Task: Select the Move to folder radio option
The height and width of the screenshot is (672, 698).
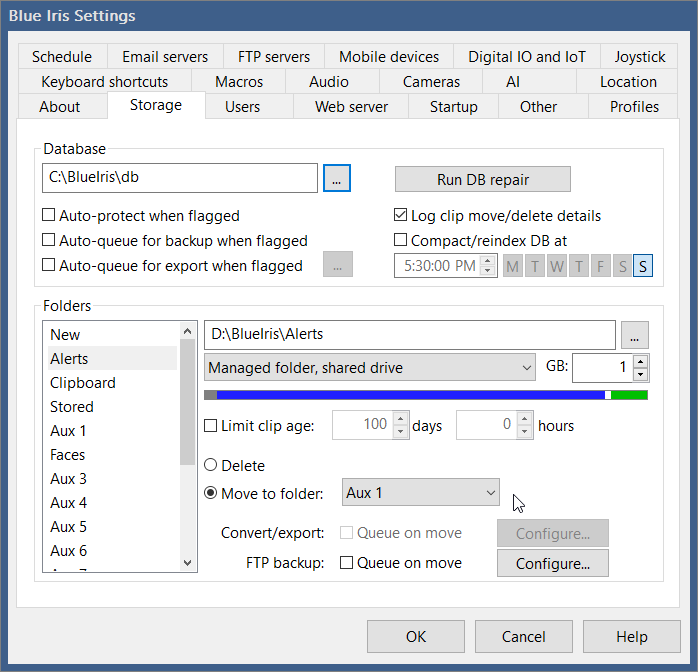Action: click(x=210, y=493)
